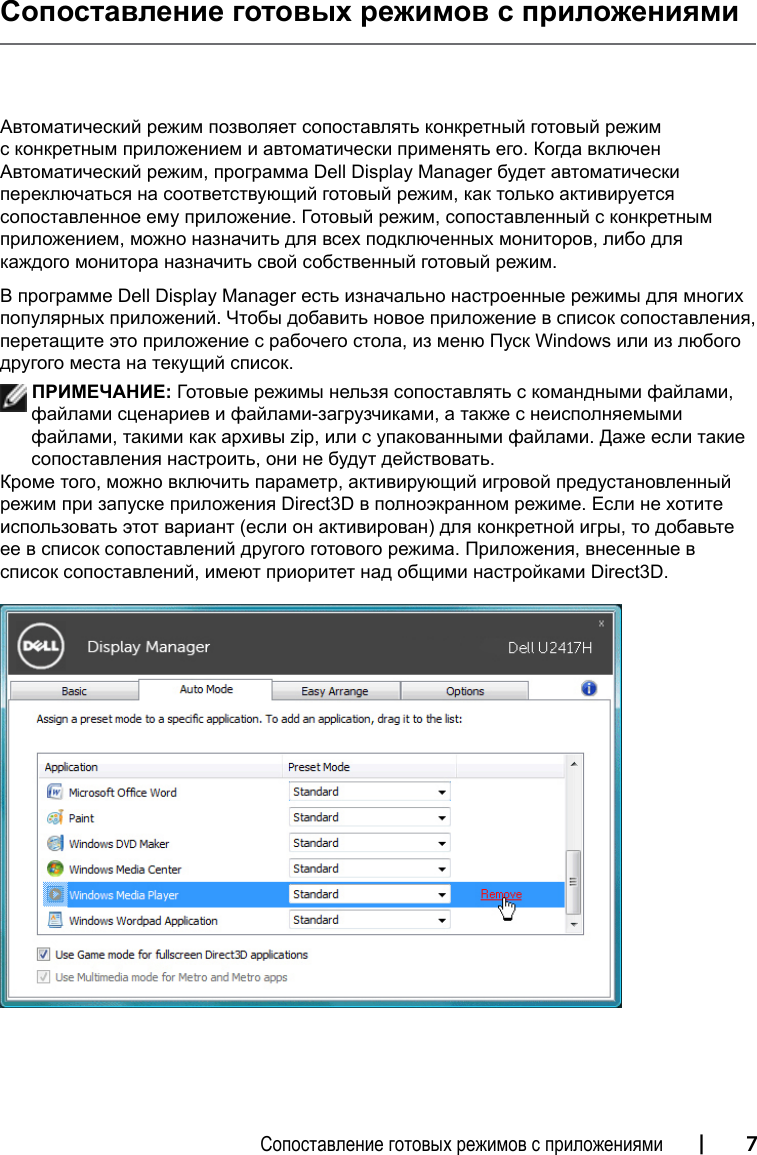Select the Auto Mode tab
This screenshot has height=1155, width=757.
pos(205,689)
